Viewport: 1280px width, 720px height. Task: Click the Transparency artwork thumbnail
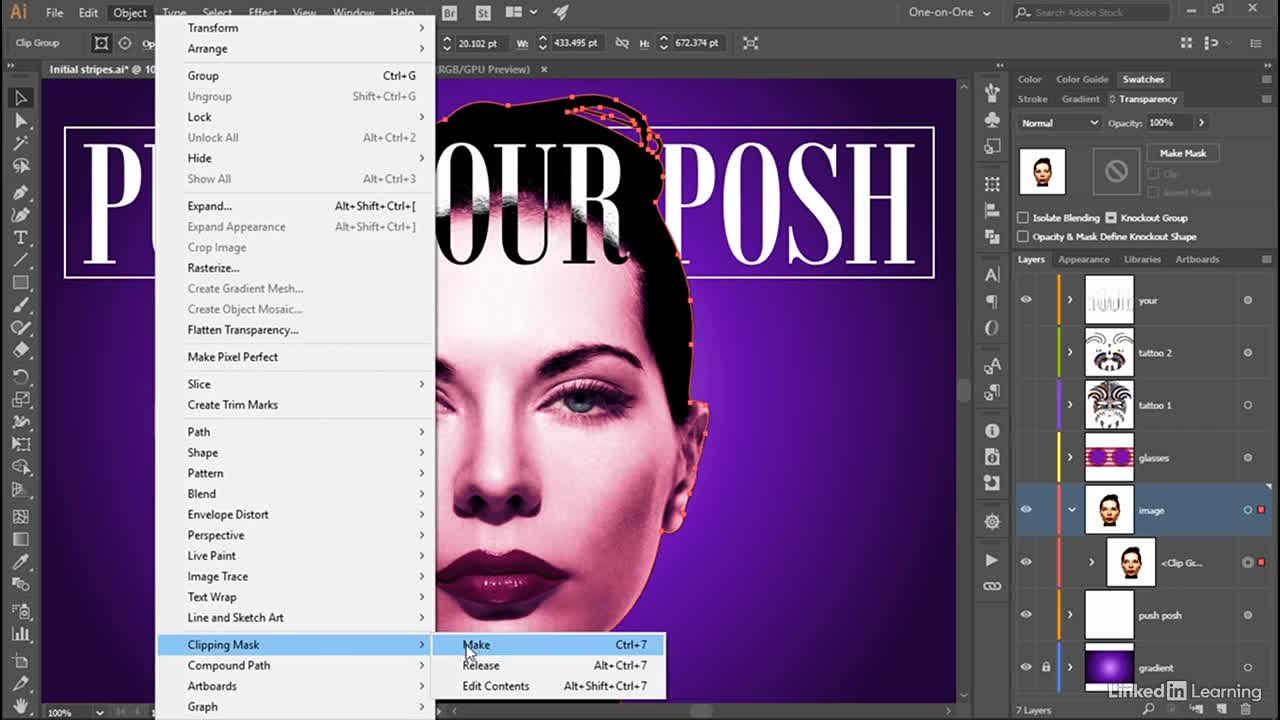(1042, 173)
